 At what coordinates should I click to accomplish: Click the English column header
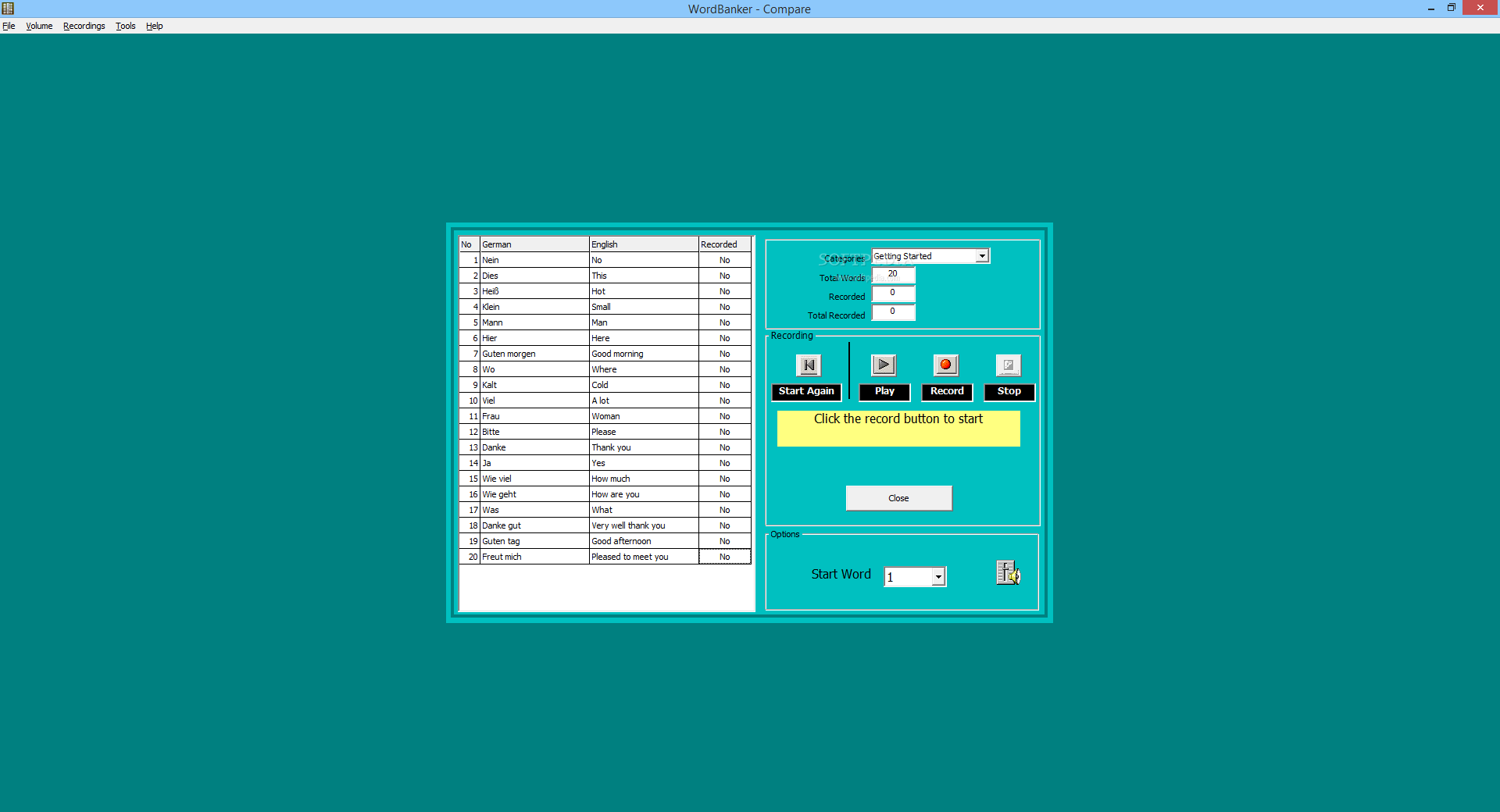coord(644,244)
